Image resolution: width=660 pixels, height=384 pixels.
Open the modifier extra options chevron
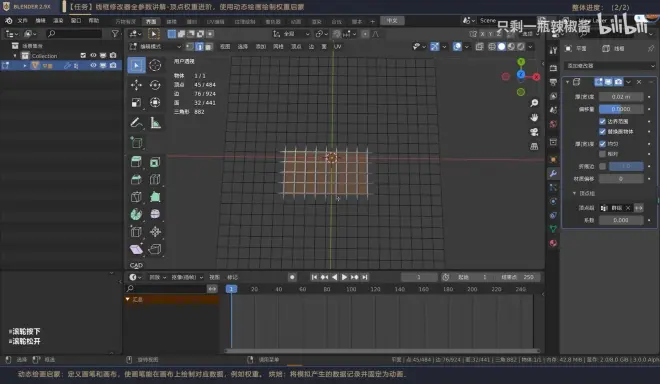point(628,82)
